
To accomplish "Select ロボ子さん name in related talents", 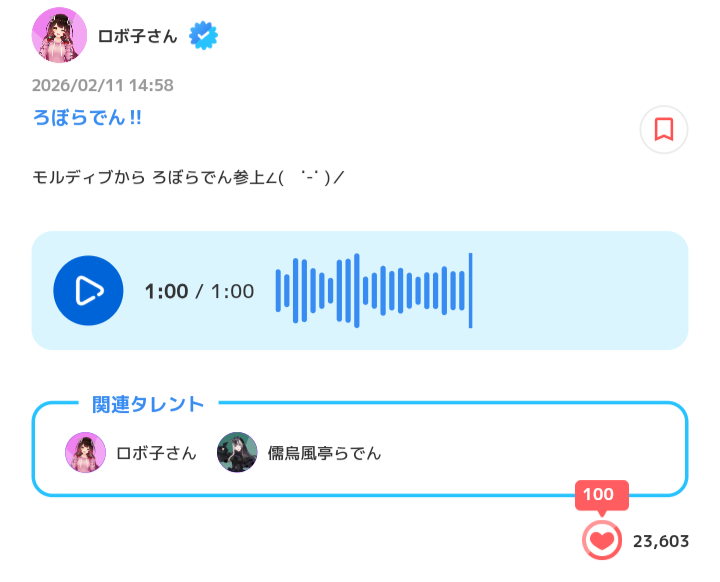I will [157, 453].
